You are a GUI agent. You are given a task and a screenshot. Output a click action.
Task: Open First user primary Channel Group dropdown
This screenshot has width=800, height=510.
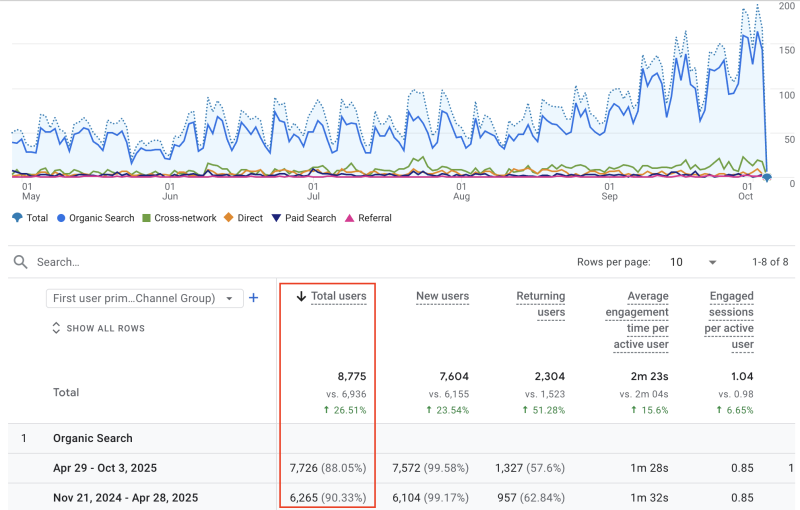[x=144, y=298]
